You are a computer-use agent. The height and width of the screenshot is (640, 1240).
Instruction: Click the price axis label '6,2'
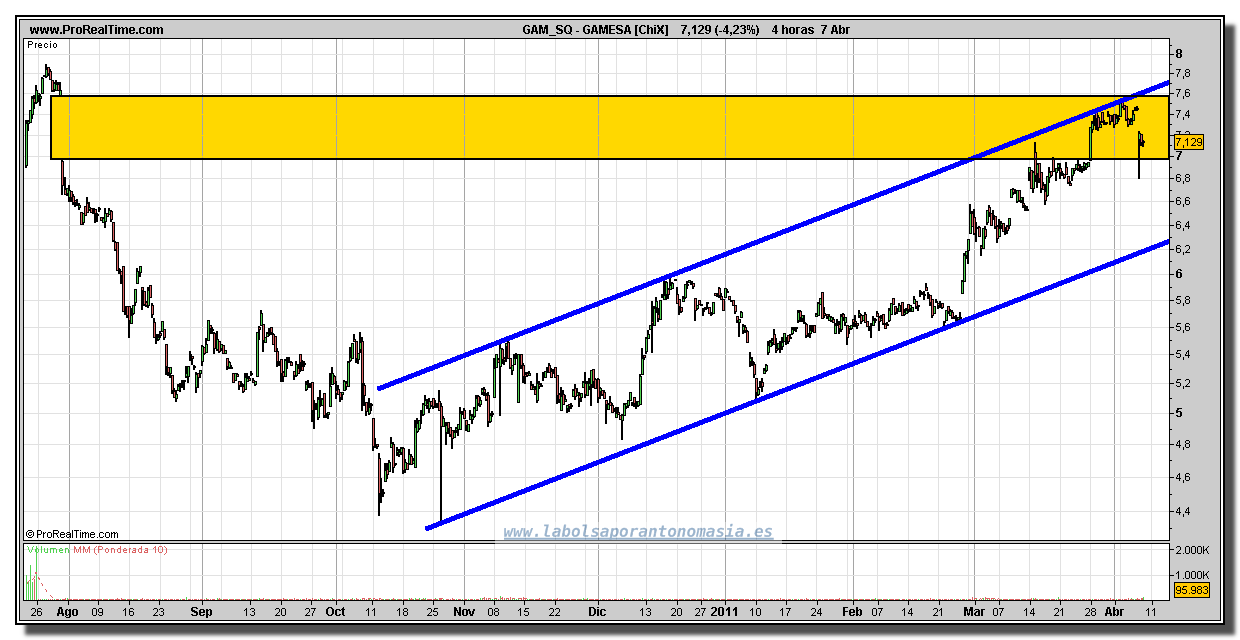tap(1183, 248)
